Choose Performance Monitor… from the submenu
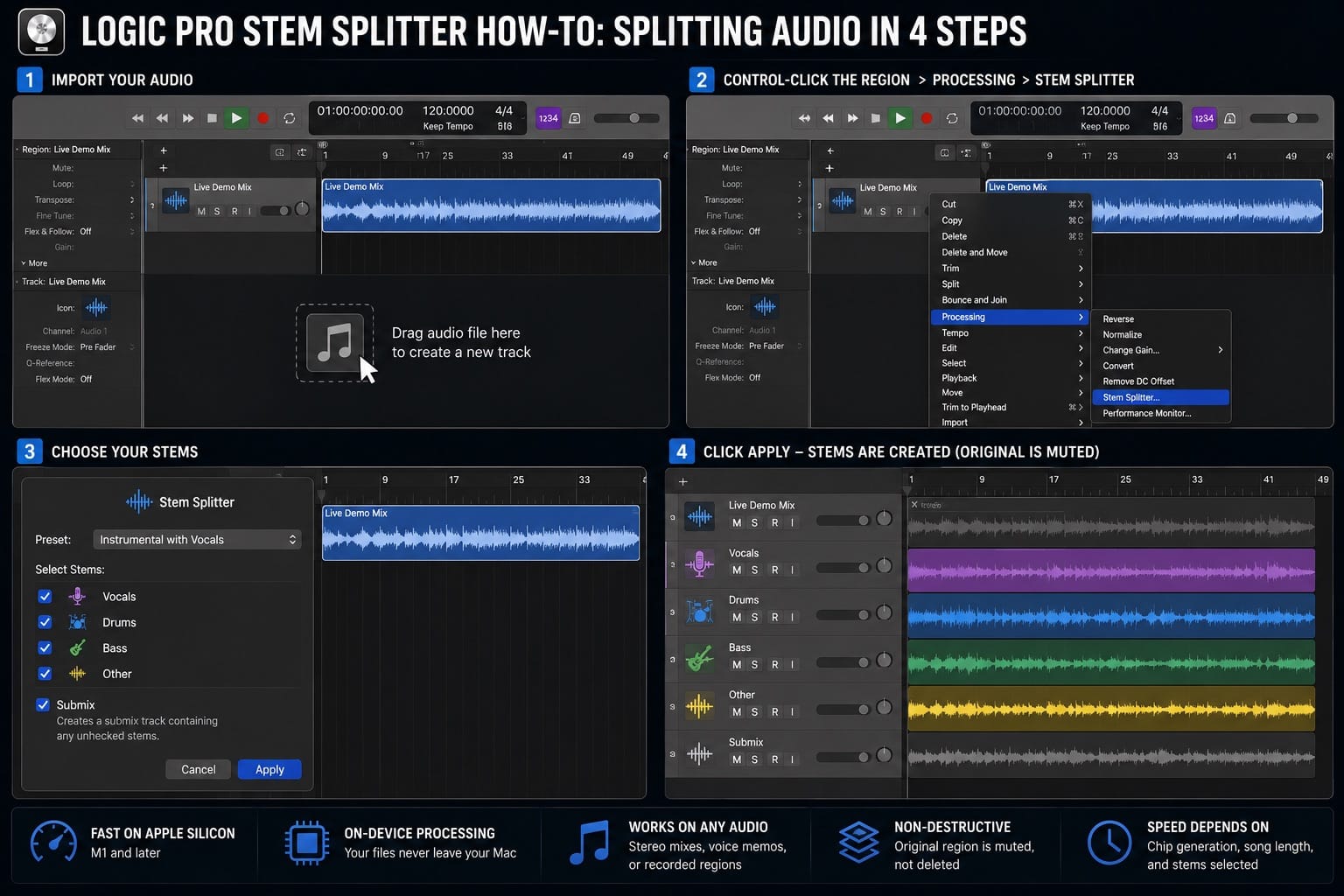The image size is (1344, 896). tap(1161, 413)
